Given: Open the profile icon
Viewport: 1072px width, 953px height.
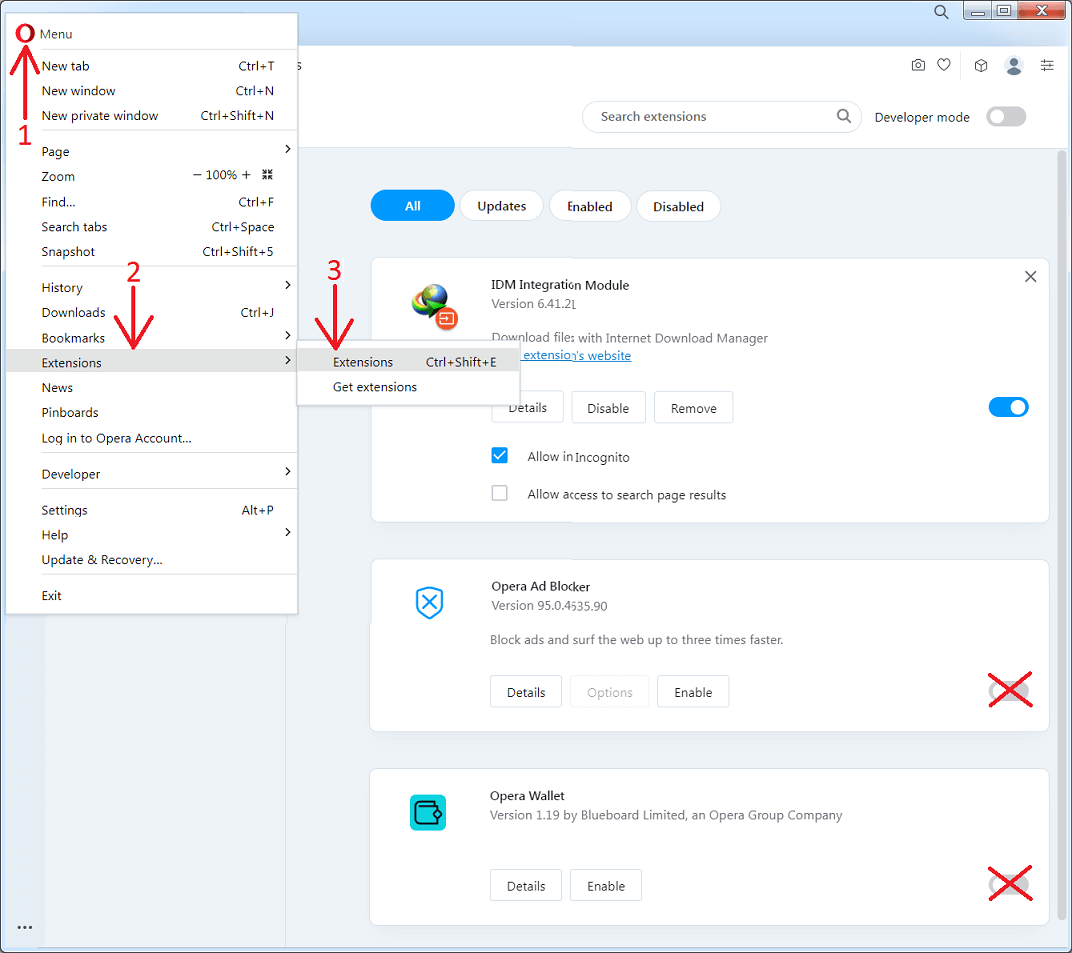Looking at the screenshot, I should (x=1013, y=65).
